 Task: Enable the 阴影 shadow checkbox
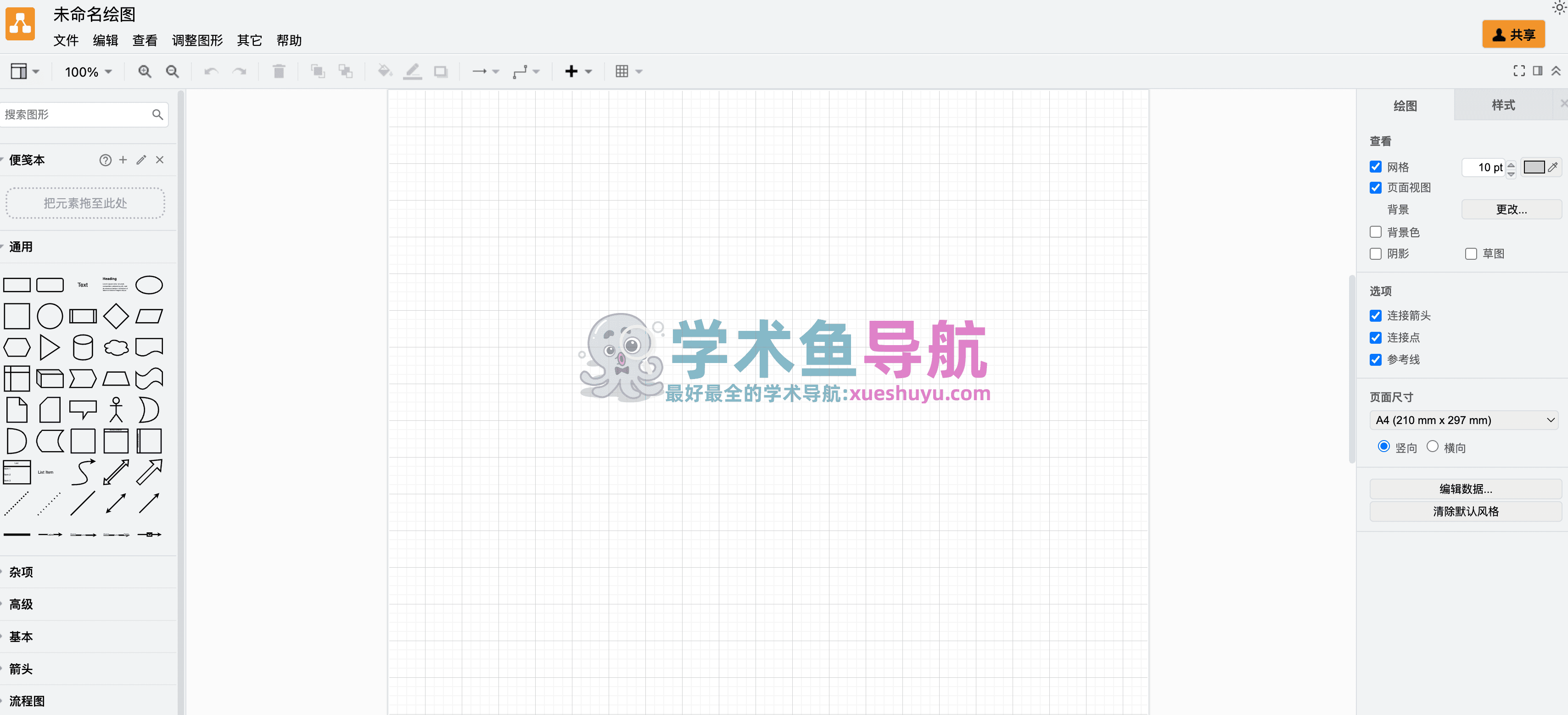(x=1376, y=254)
